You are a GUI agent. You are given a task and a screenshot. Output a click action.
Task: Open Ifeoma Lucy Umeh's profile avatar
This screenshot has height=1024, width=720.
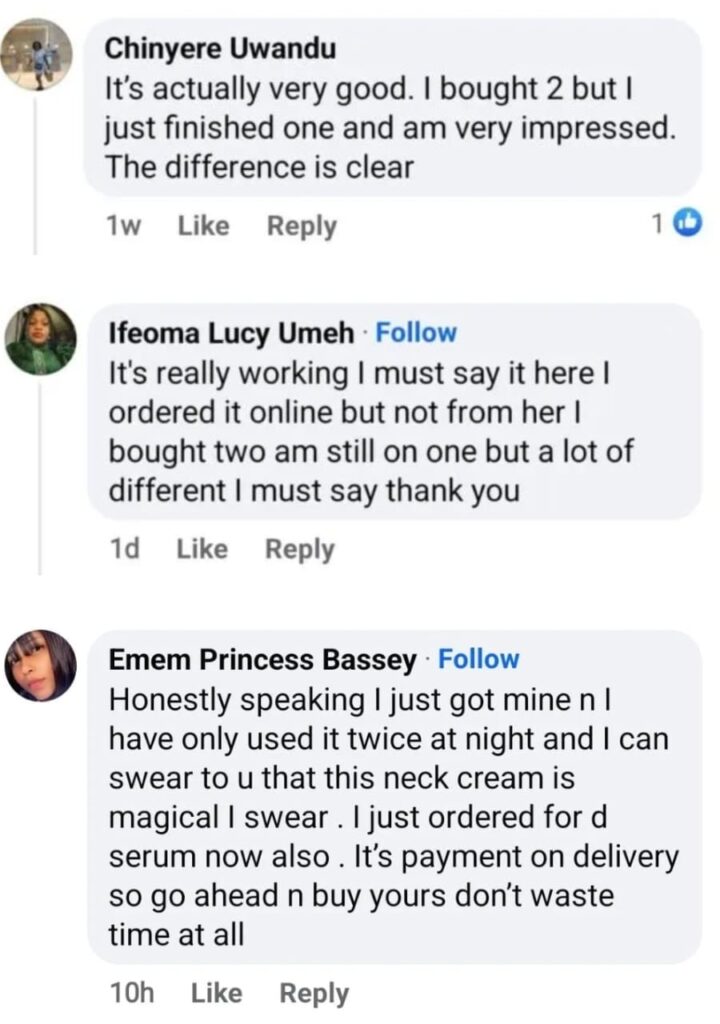pyautogui.click(x=40, y=339)
